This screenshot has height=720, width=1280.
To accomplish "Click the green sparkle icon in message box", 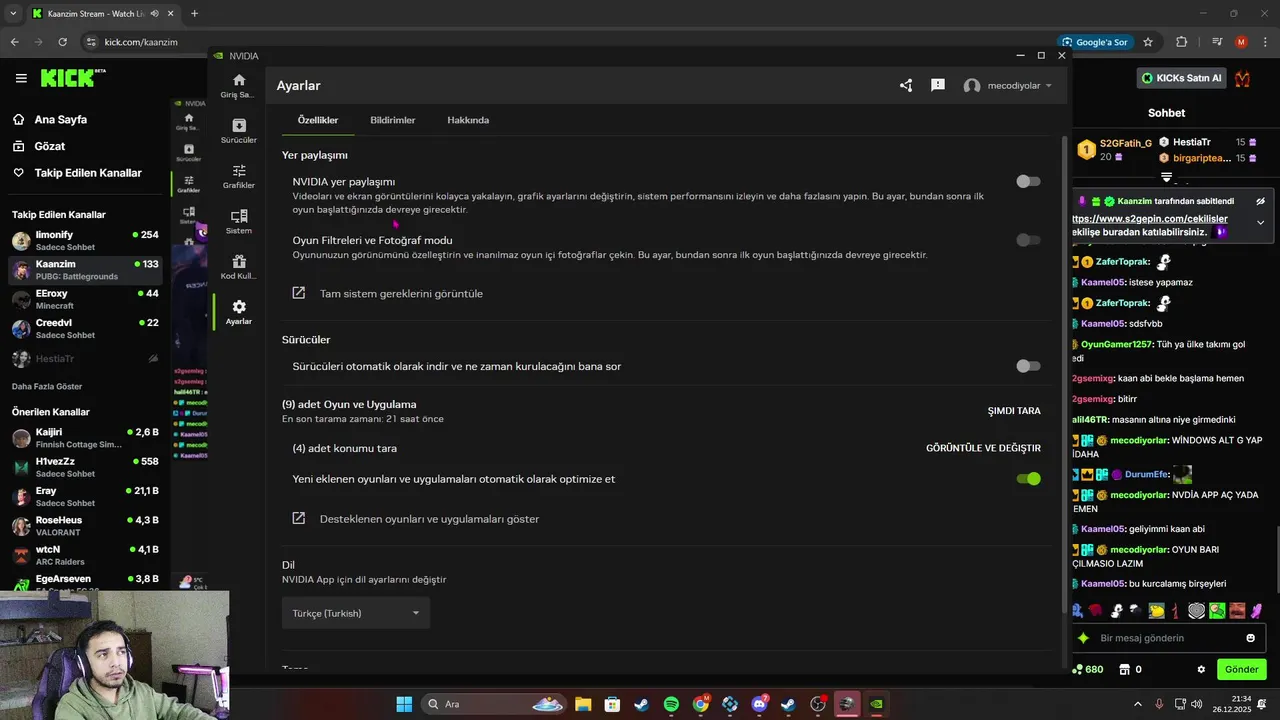I will (x=1083, y=638).
